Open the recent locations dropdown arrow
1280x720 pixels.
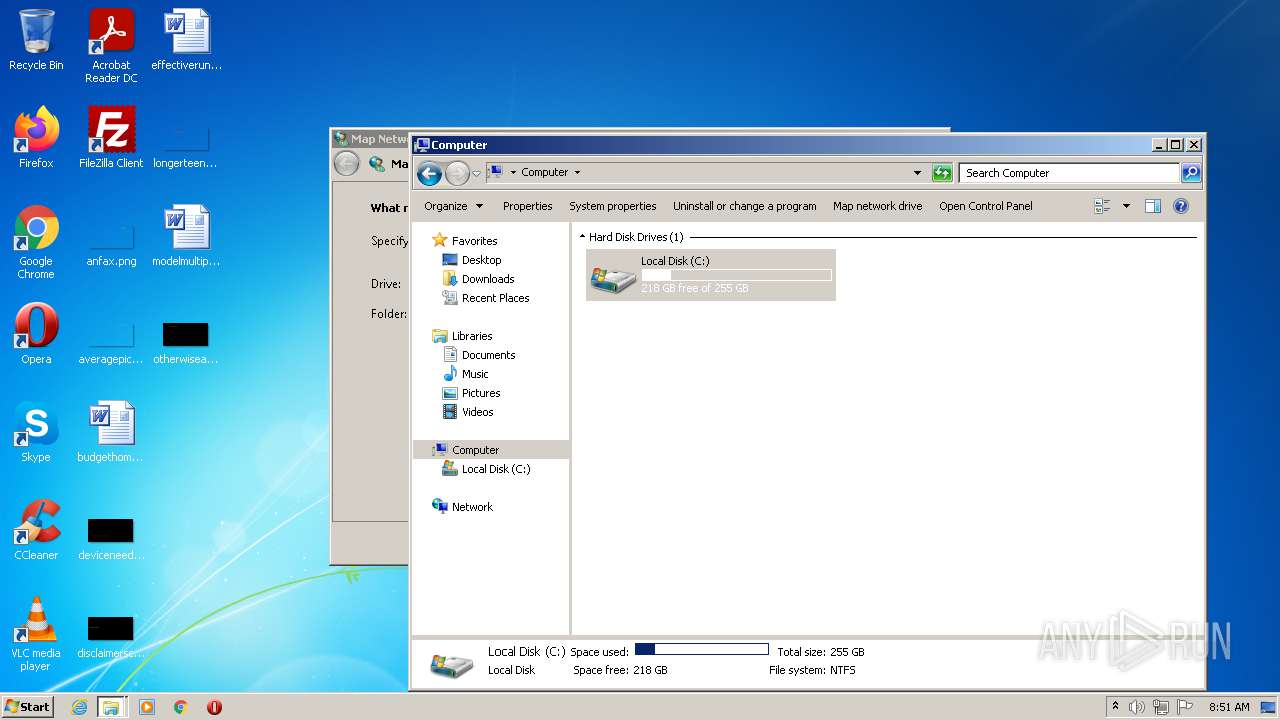(476, 173)
